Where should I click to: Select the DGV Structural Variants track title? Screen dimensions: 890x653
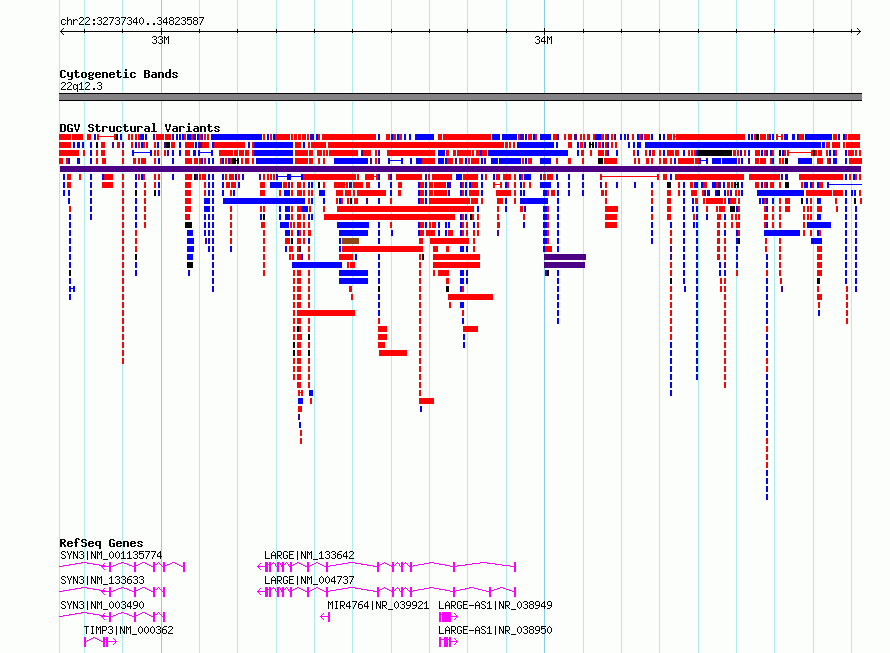pos(140,128)
